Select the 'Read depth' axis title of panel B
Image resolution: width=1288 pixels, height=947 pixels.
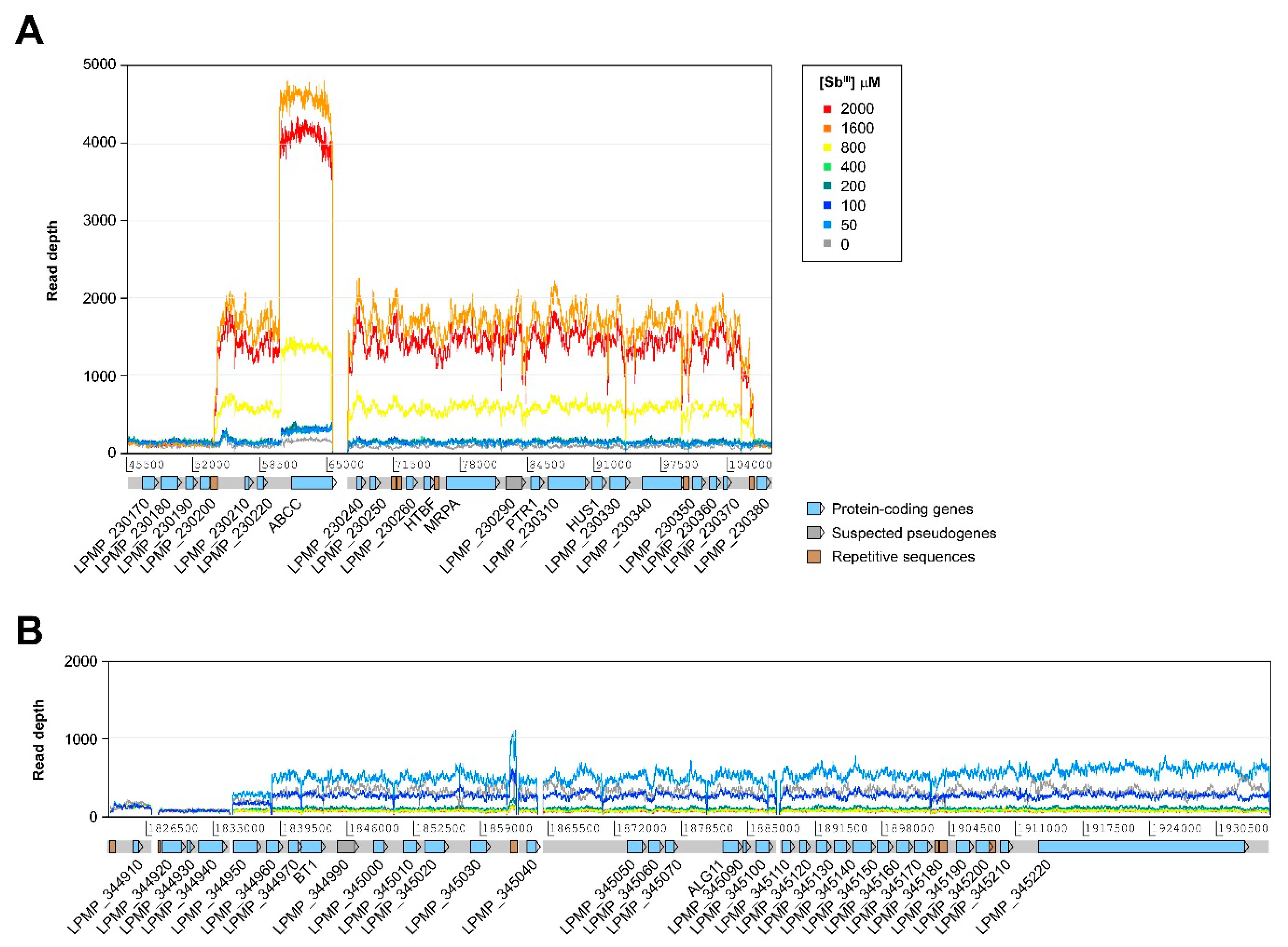[x=38, y=740]
